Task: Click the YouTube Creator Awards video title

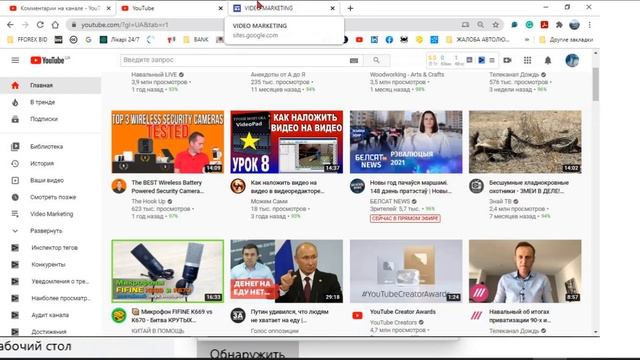Action: (x=402, y=312)
